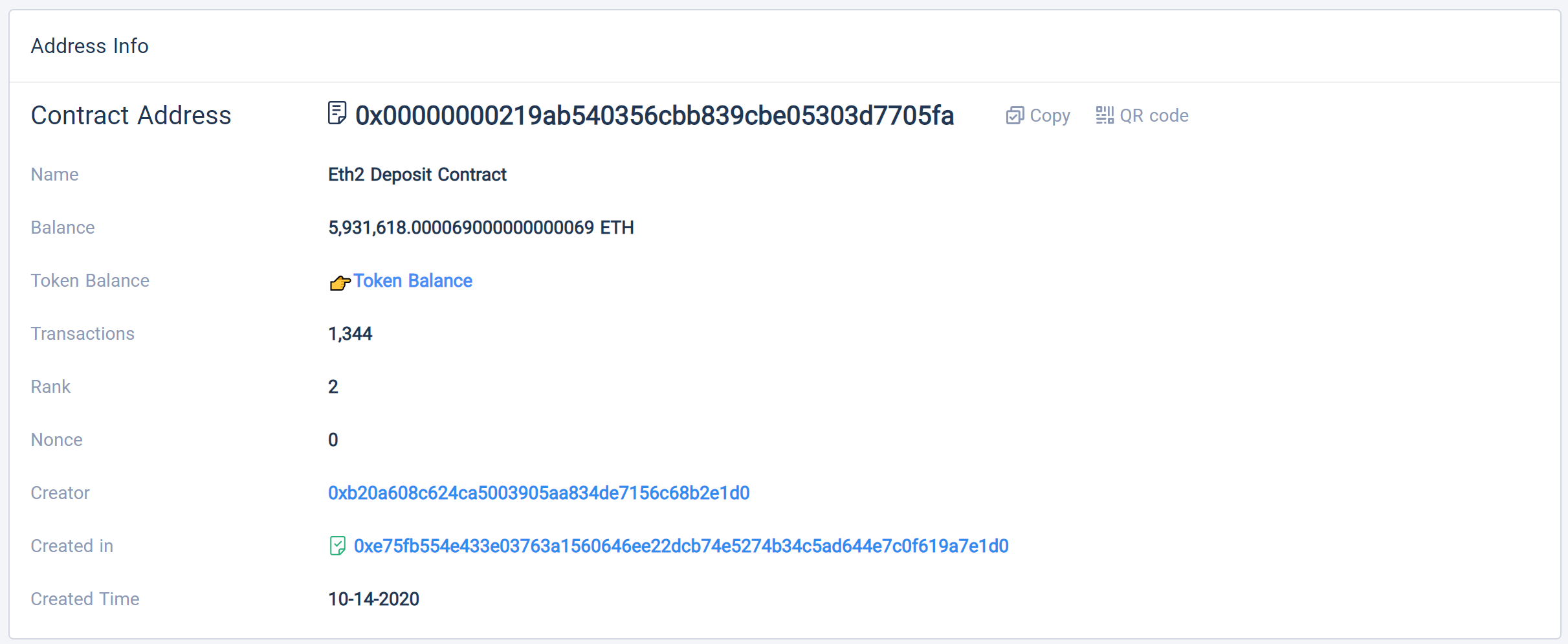The height and width of the screenshot is (644, 1568).
Task: Click the QR code text button
Action: (1154, 116)
